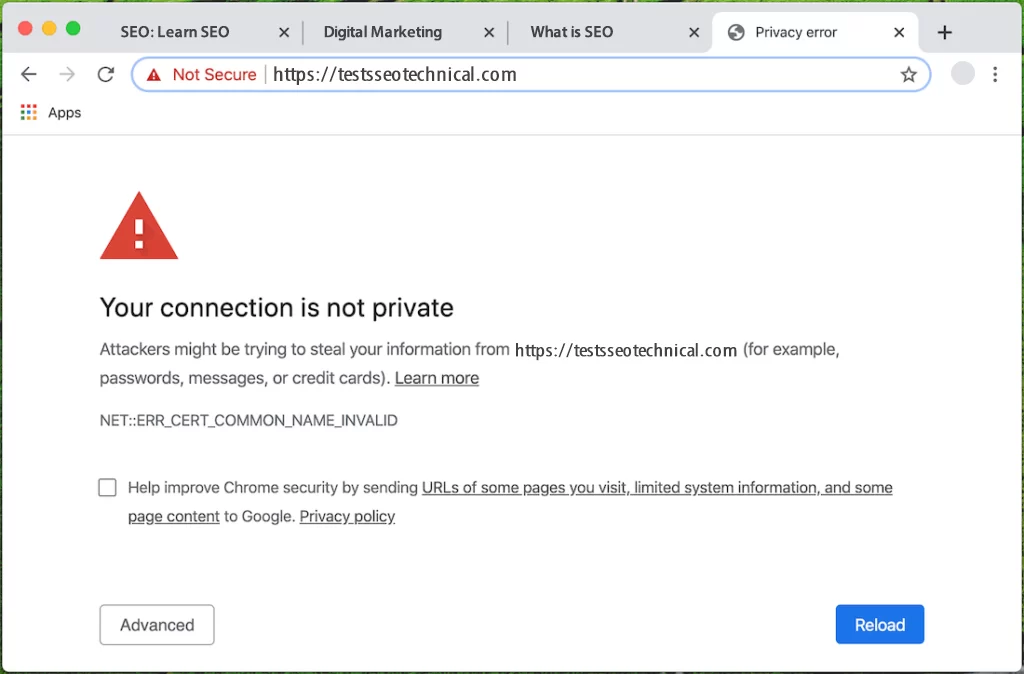Switch to the SEO: Learn SEO tab

click(x=174, y=32)
